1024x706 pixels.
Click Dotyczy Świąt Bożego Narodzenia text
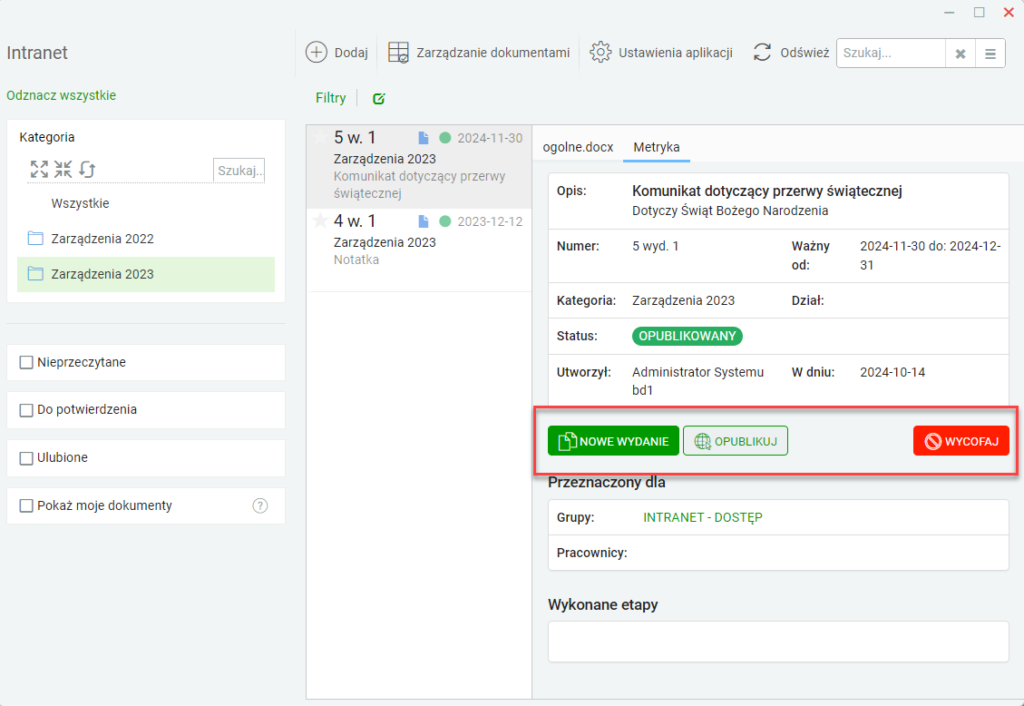coord(730,211)
